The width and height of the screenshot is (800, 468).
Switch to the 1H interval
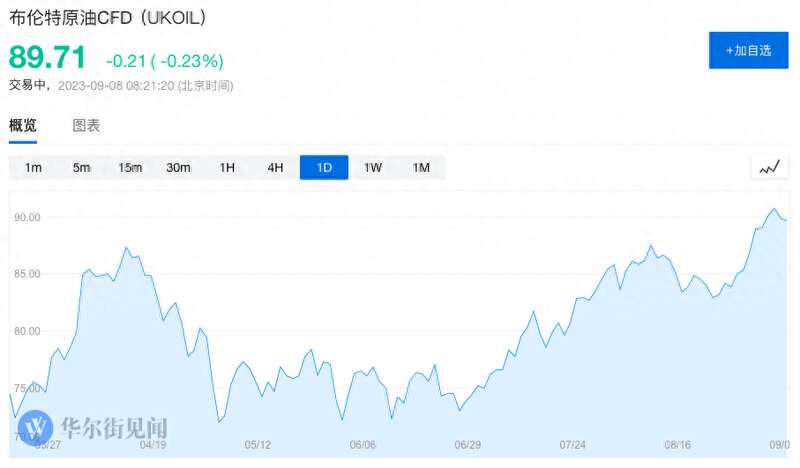227,167
